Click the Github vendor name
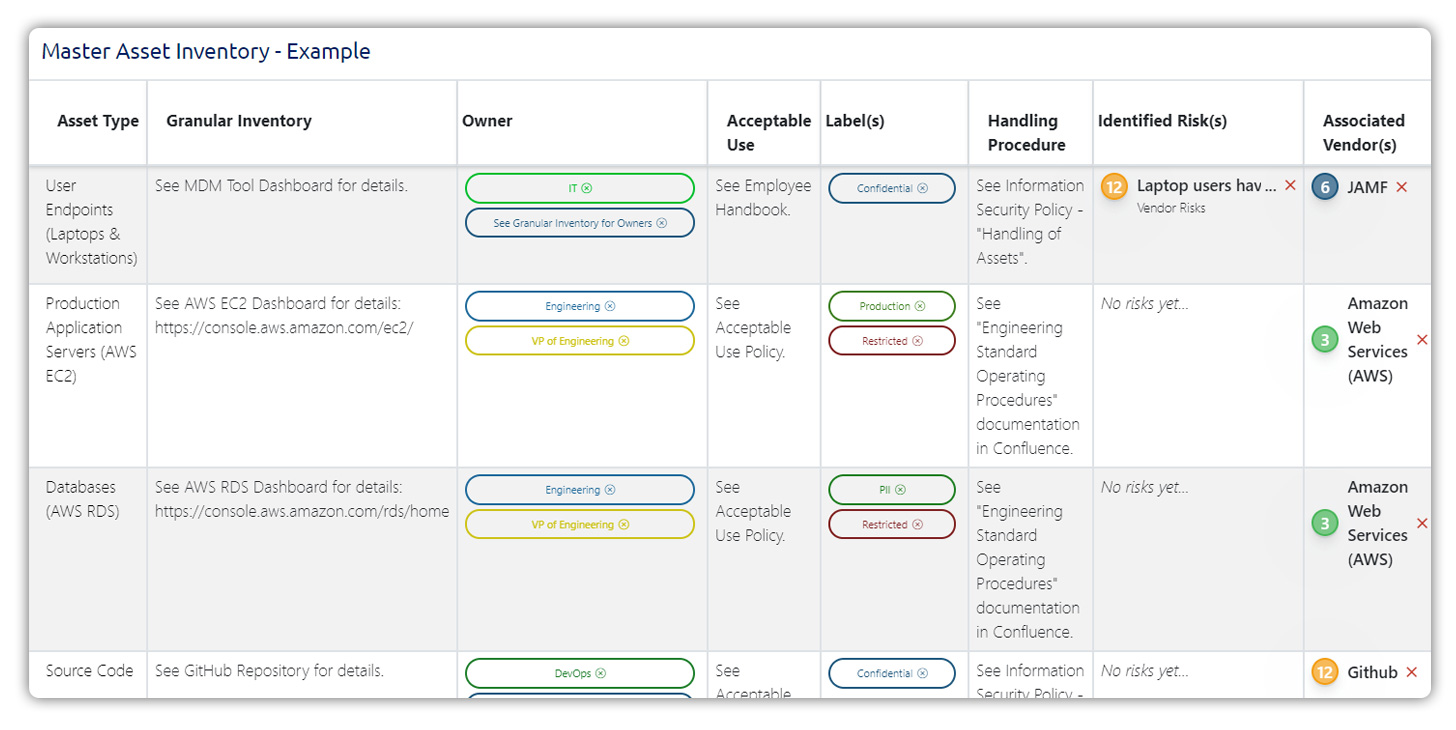The image size is (1456, 730). coord(1372,672)
